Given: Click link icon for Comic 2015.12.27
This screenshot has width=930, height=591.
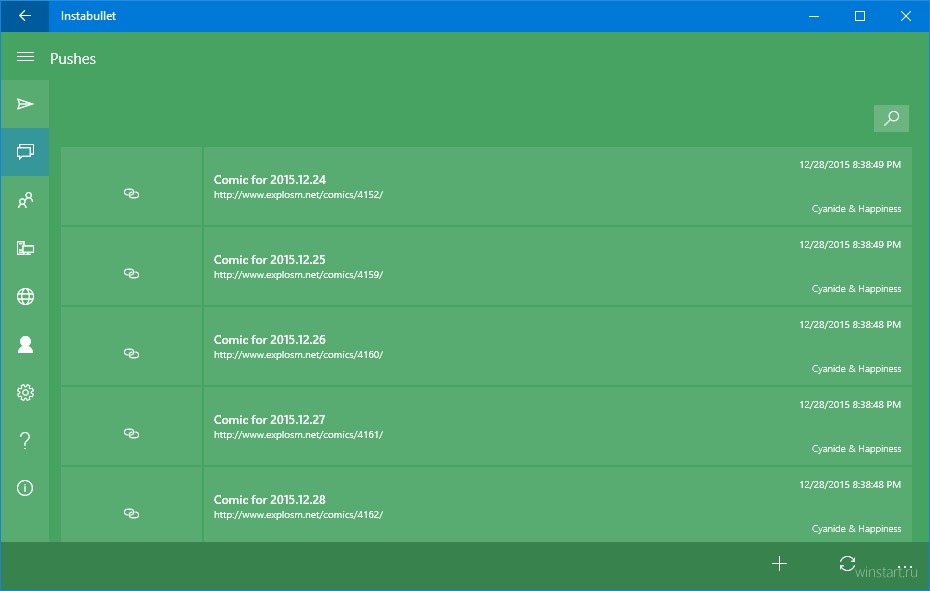Looking at the screenshot, I should point(131,434).
